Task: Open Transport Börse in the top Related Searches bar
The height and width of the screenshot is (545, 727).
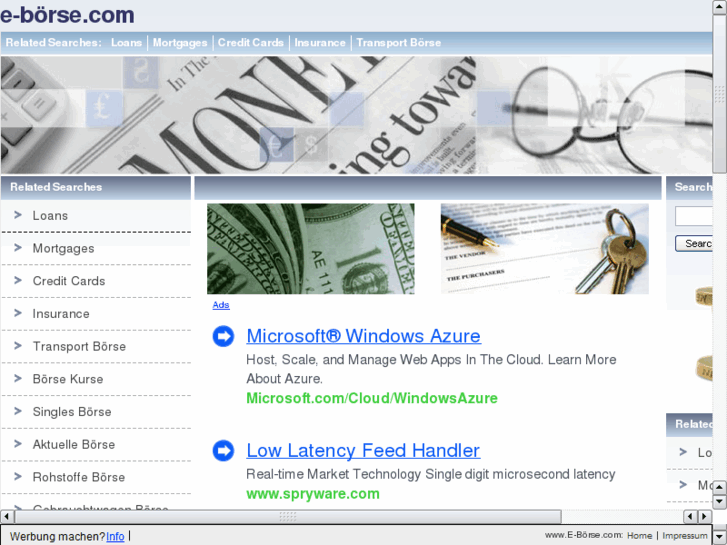Action: [398, 43]
